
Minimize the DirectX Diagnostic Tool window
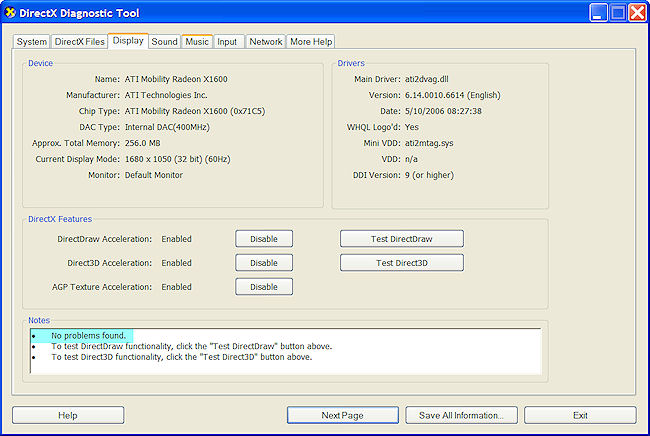coord(598,13)
